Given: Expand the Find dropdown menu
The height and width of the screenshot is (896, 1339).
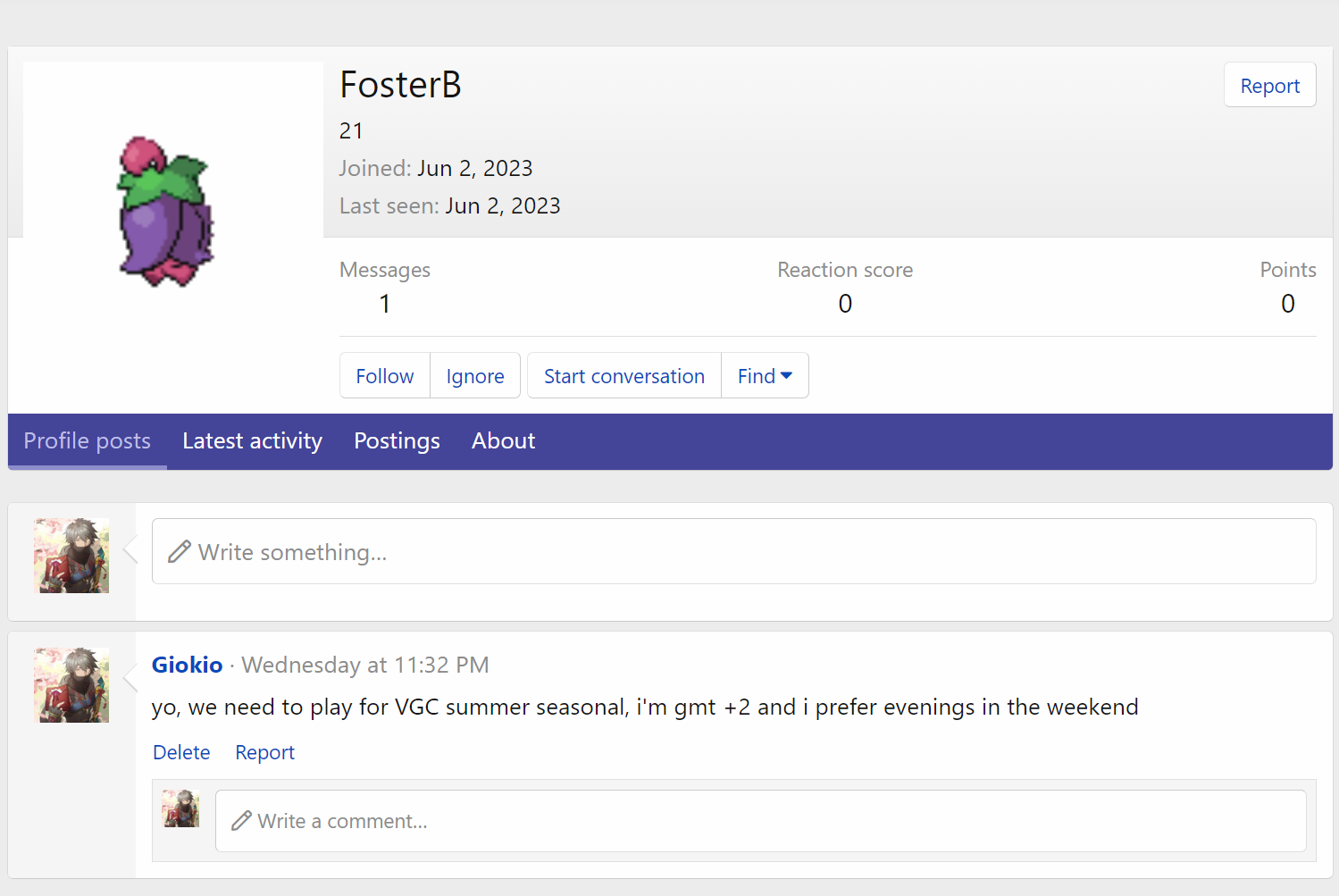Looking at the screenshot, I should point(765,376).
